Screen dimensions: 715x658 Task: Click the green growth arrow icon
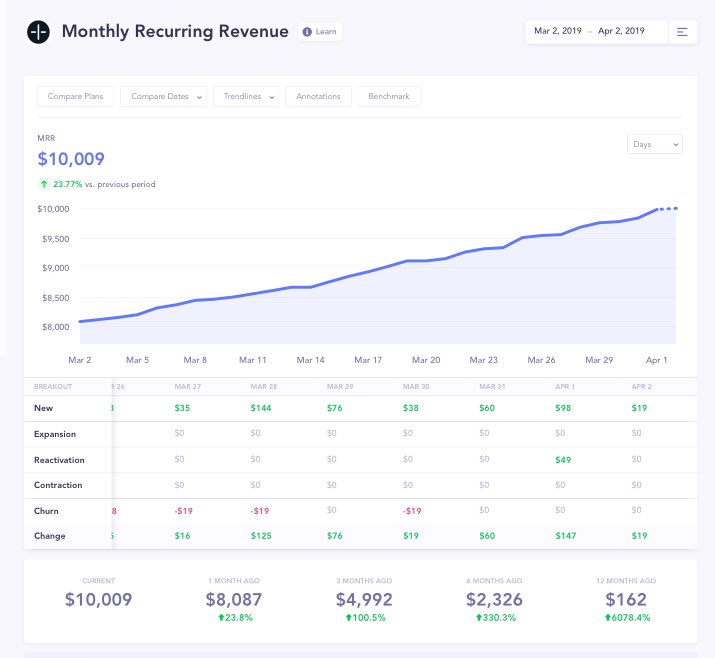coord(44,184)
